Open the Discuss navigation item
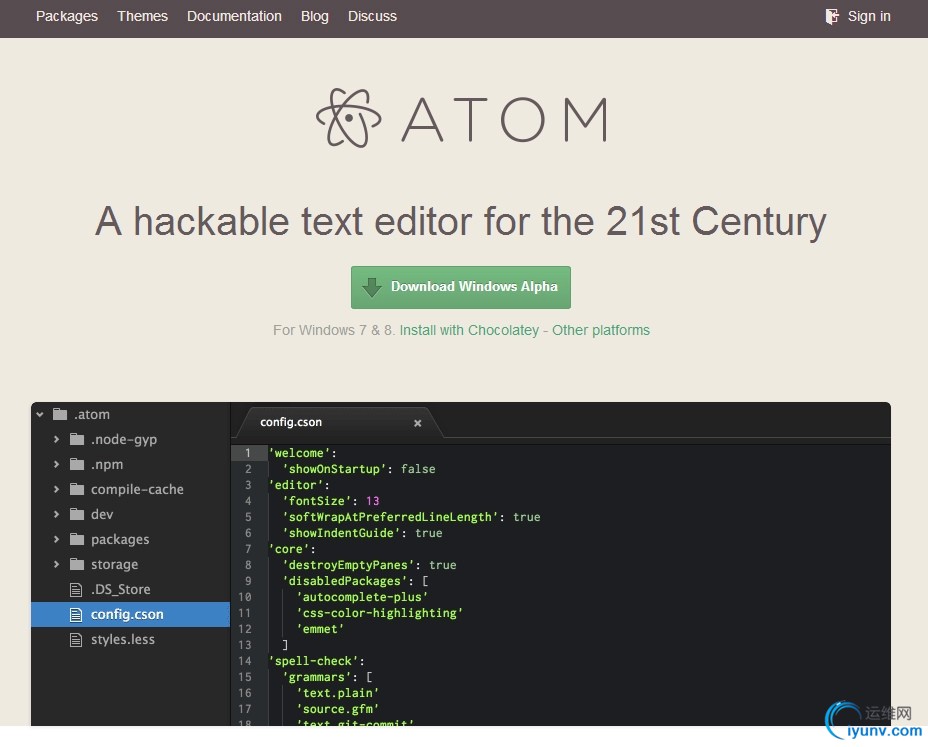928x747 pixels. click(372, 17)
